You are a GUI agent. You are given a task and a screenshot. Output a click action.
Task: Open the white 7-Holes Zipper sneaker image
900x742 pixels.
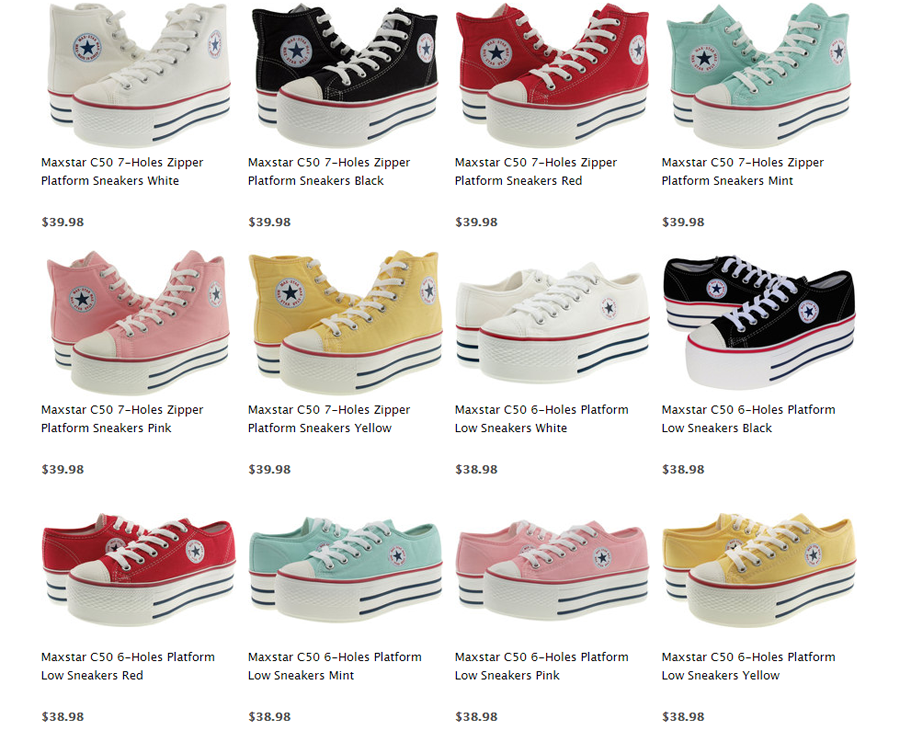[x=139, y=75]
